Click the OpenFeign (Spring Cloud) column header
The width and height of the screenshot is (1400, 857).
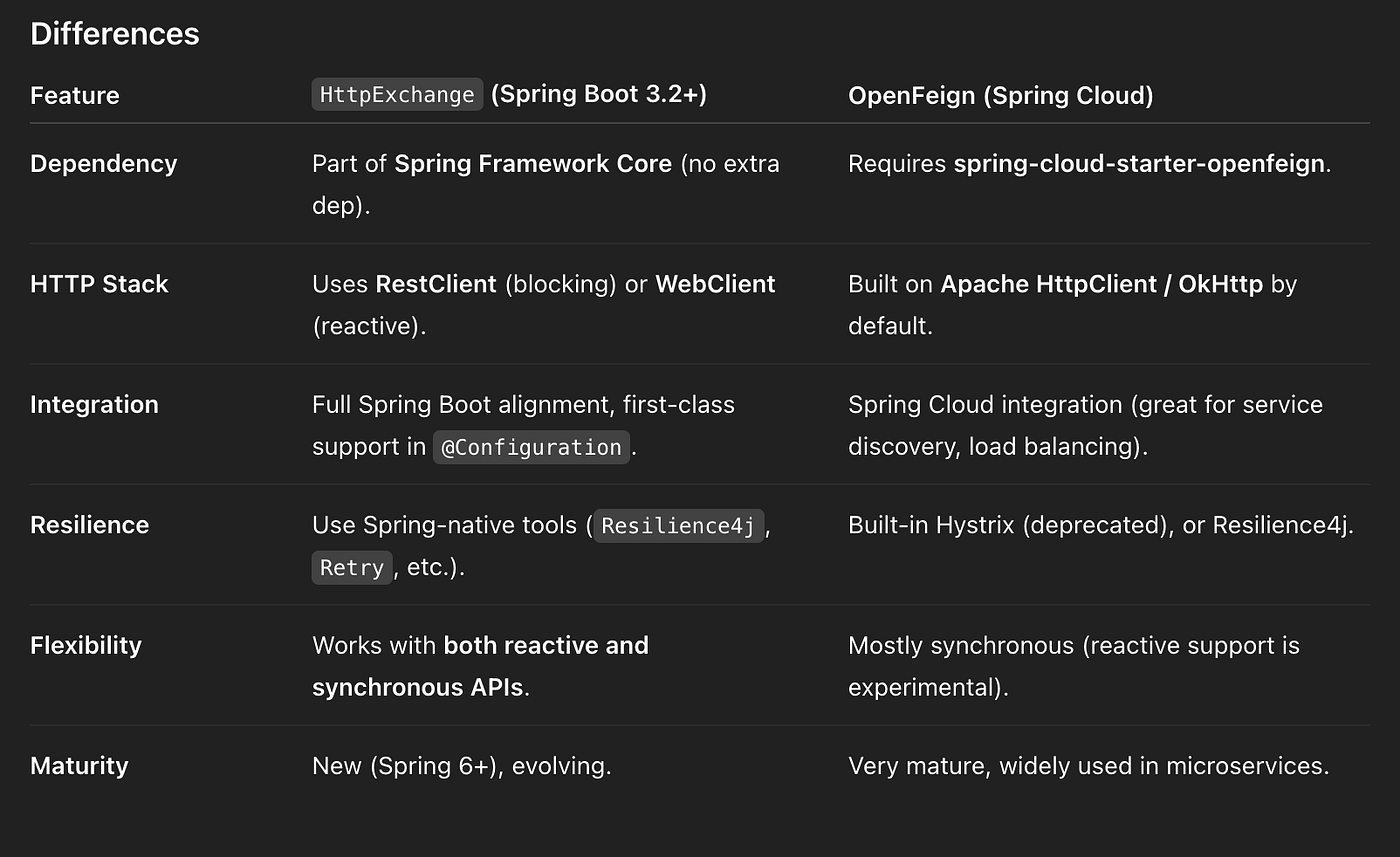coord(1001,96)
